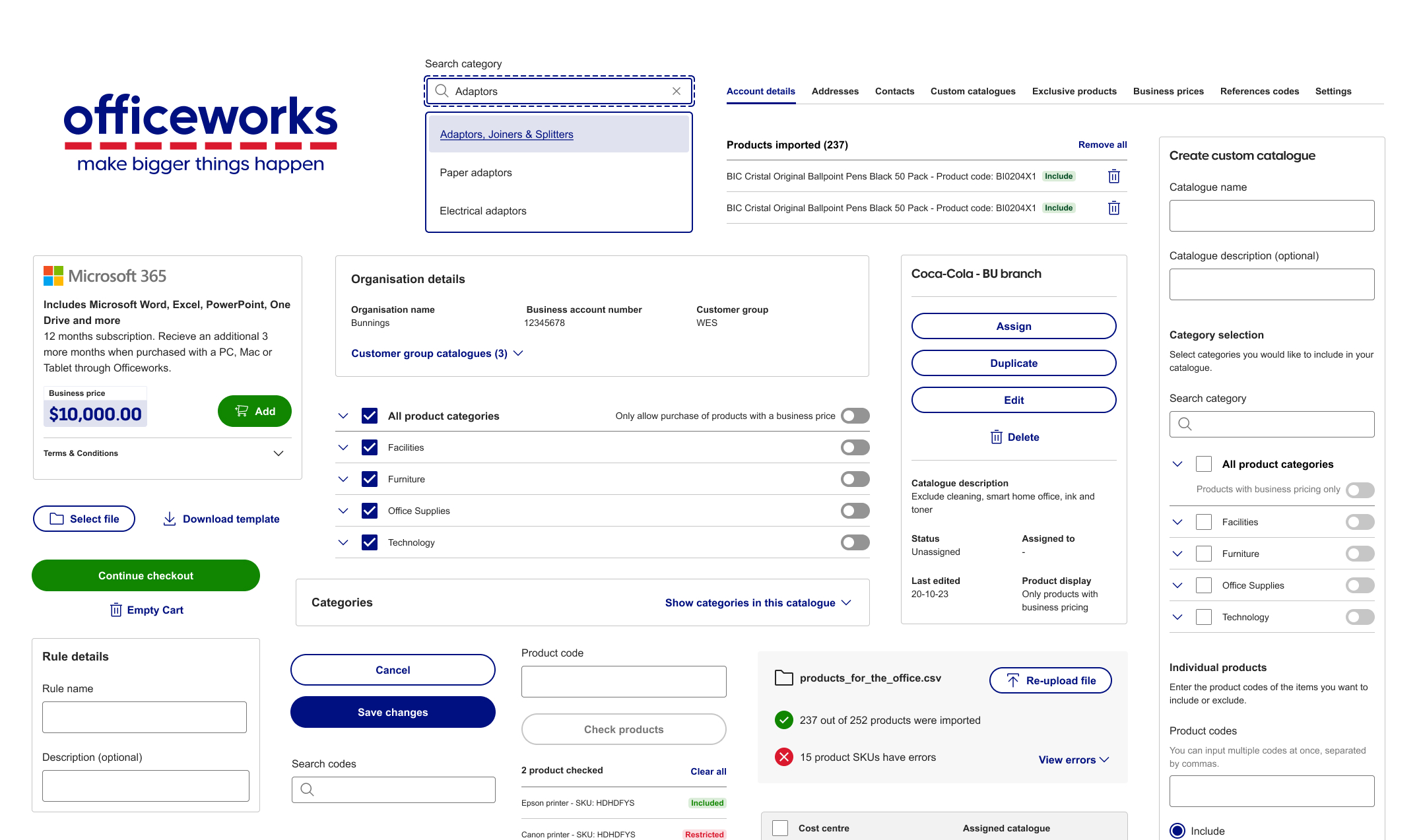1421x840 pixels.
Task: Check the Cost centre header checkbox
Action: click(780, 828)
